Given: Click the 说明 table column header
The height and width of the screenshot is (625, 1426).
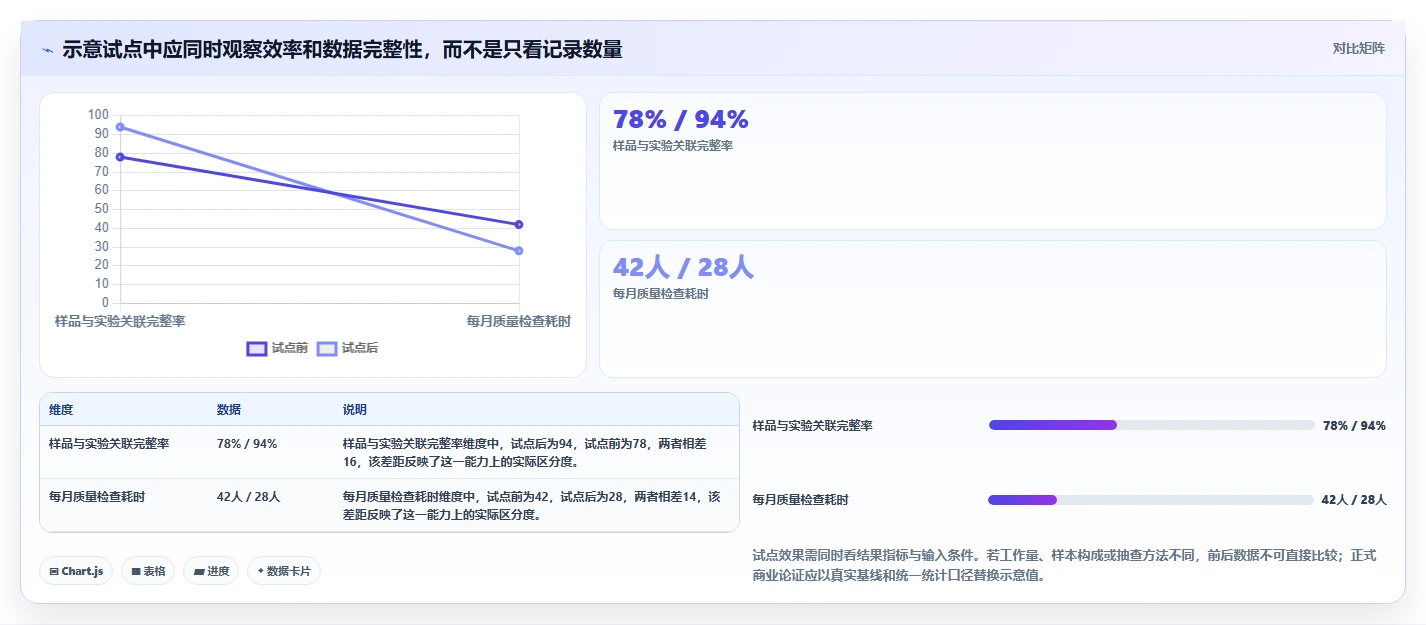Looking at the screenshot, I should (355, 410).
